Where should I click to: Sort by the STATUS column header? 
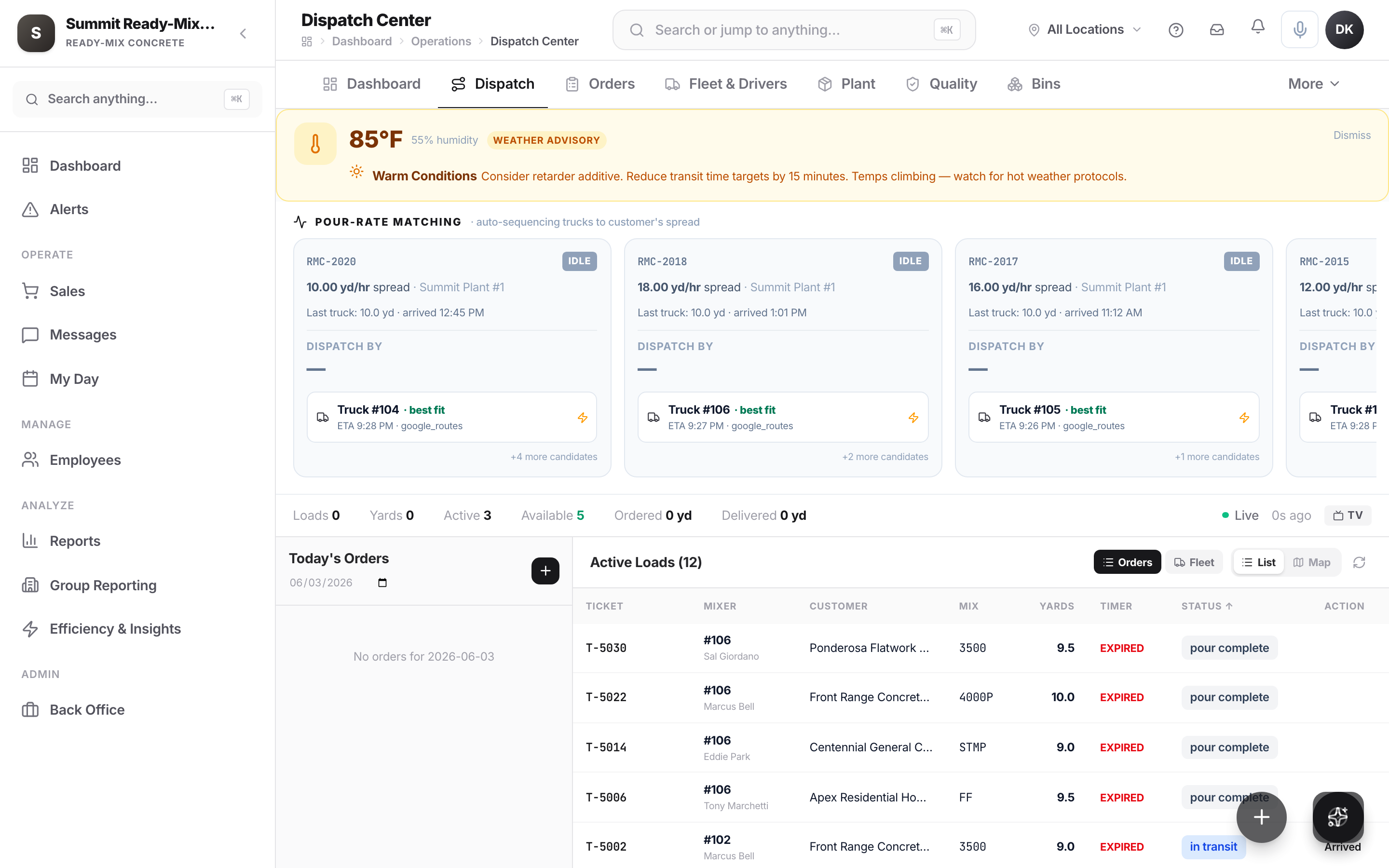point(1207,606)
